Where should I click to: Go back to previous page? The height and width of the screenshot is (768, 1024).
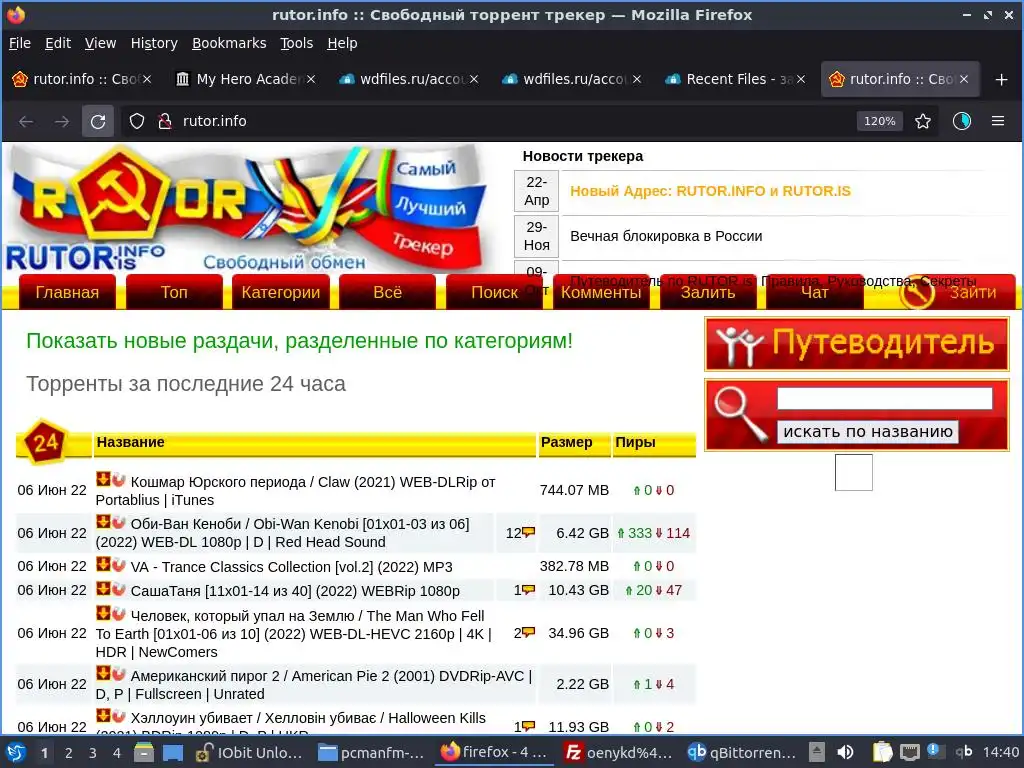[x=26, y=121]
